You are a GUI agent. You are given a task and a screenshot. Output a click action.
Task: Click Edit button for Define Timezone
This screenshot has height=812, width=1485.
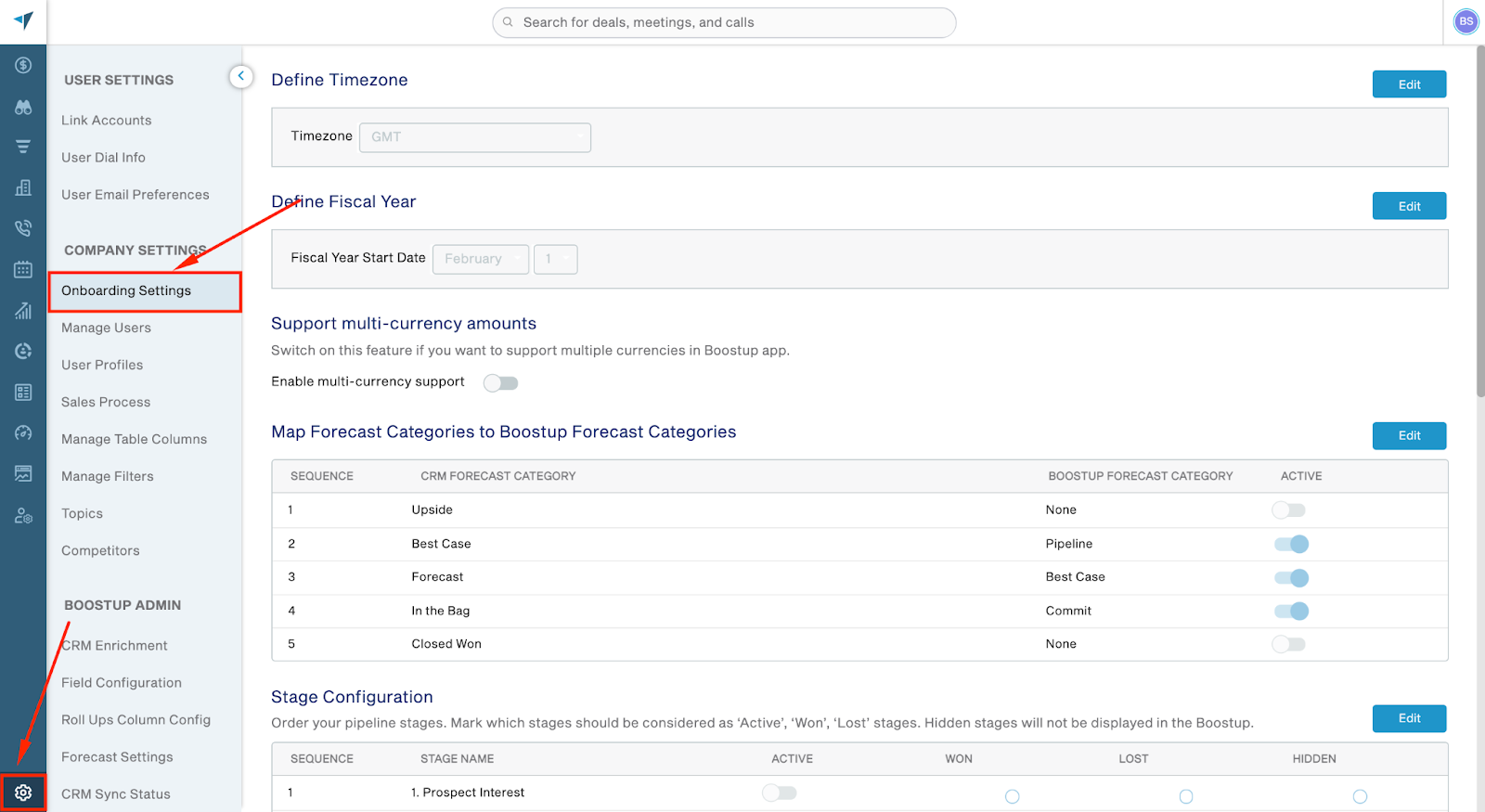tap(1409, 84)
